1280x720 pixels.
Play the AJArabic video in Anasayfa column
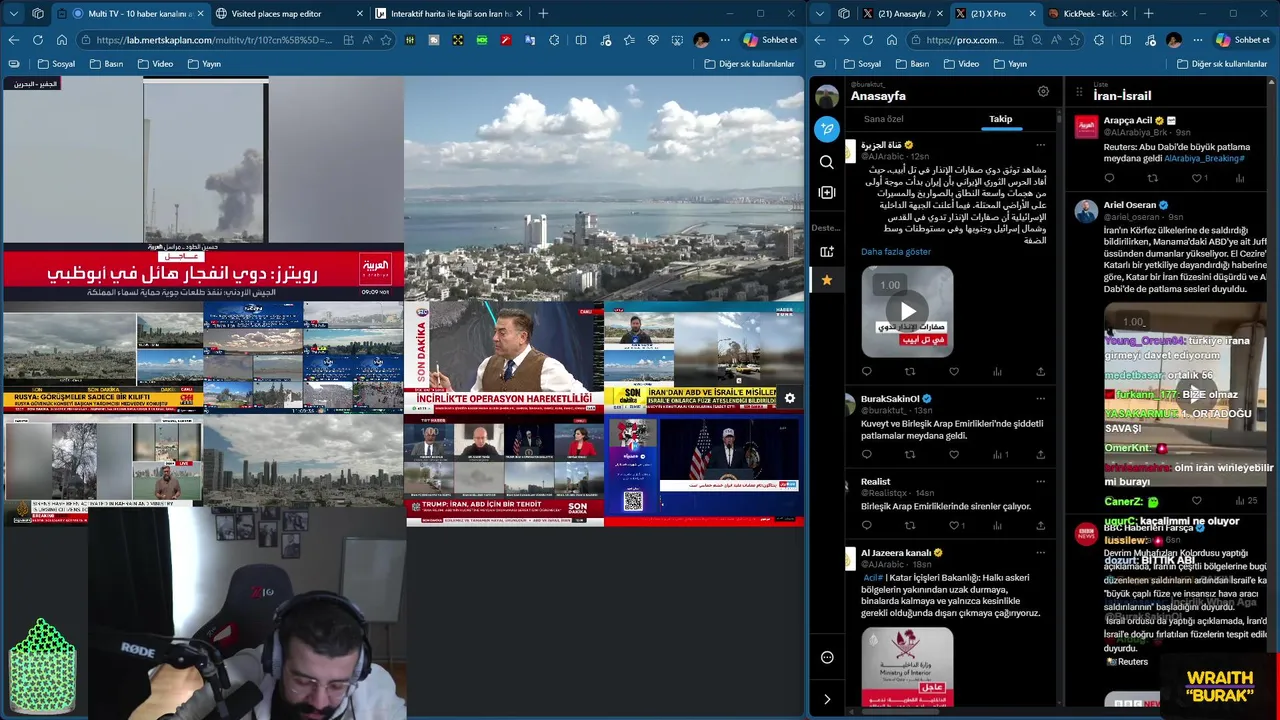pyautogui.click(x=907, y=312)
